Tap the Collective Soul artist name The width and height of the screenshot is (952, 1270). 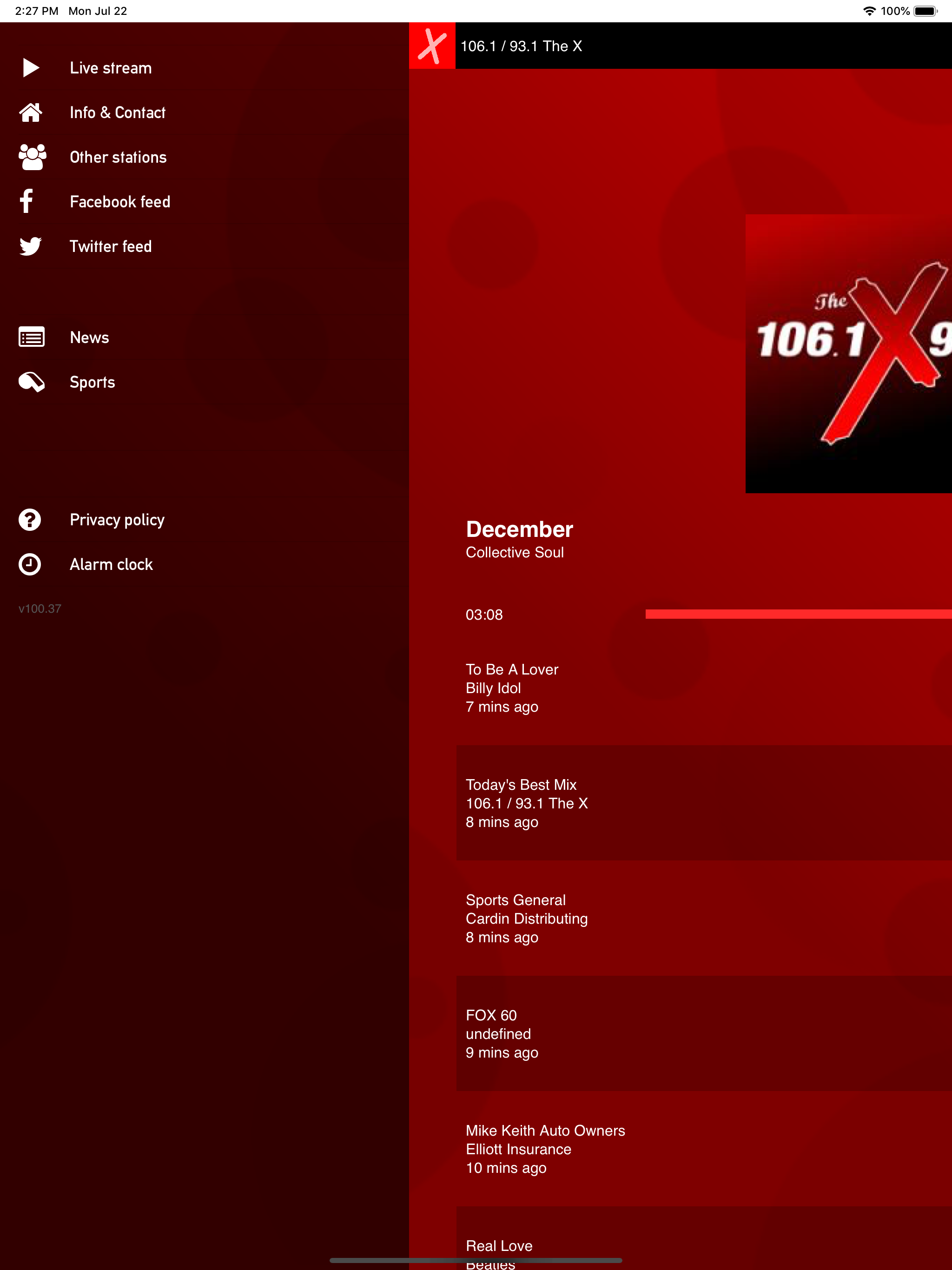515,552
